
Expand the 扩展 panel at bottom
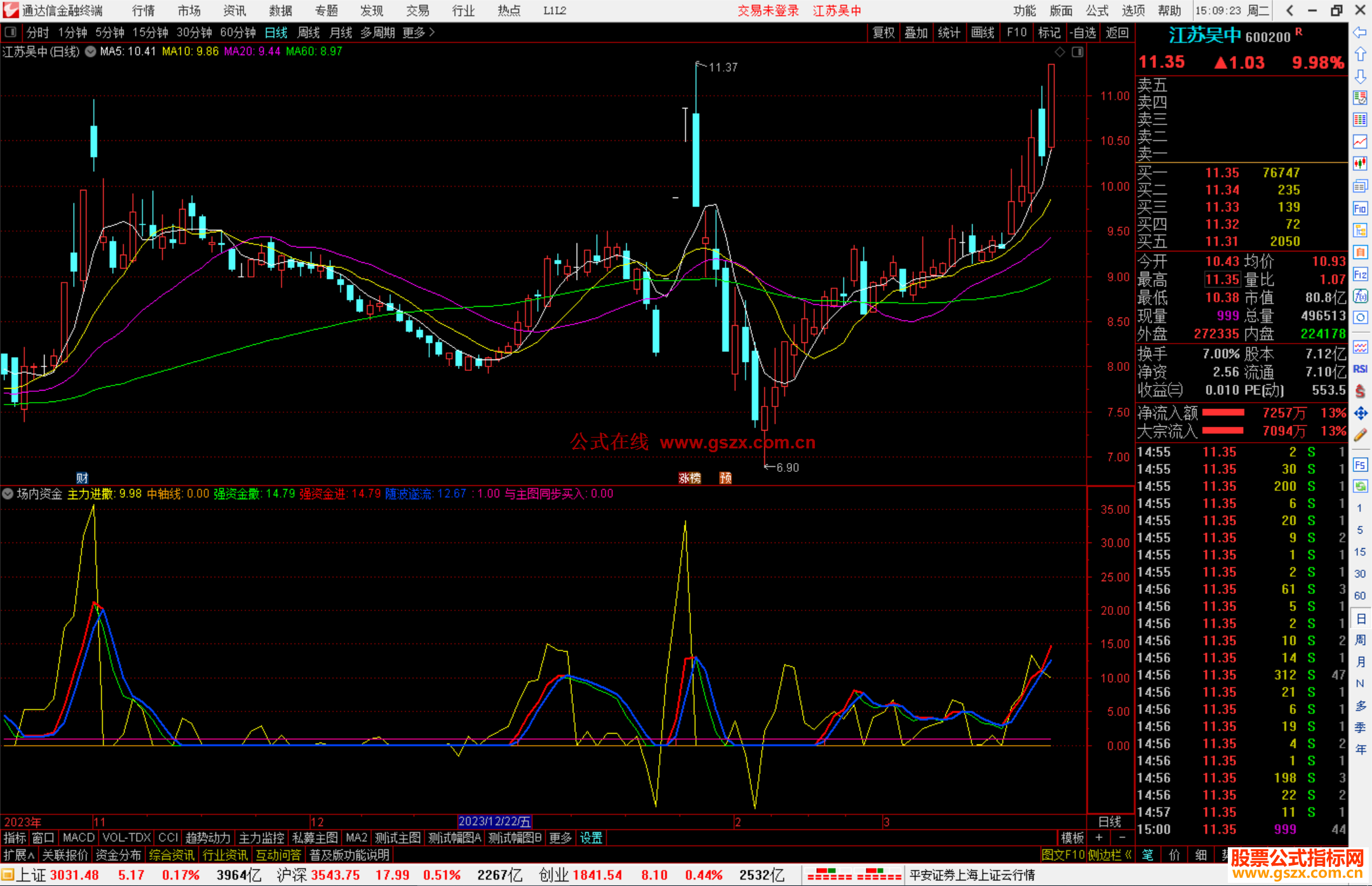pos(18,855)
